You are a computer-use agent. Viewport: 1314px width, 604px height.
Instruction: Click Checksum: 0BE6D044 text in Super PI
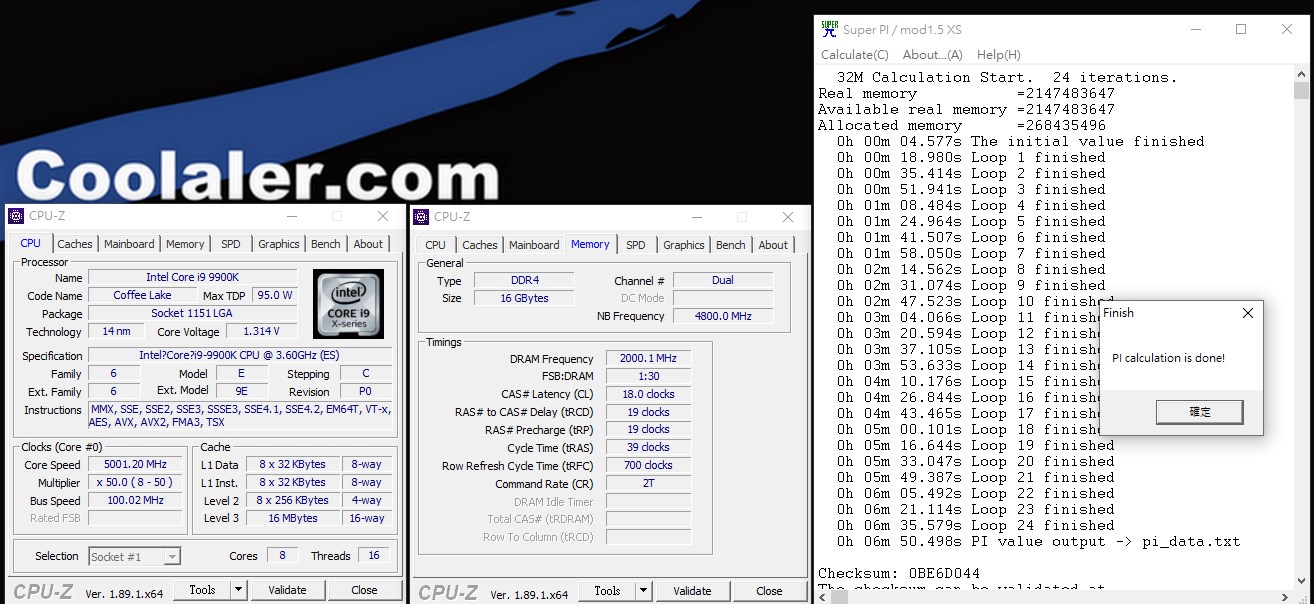(x=898, y=573)
